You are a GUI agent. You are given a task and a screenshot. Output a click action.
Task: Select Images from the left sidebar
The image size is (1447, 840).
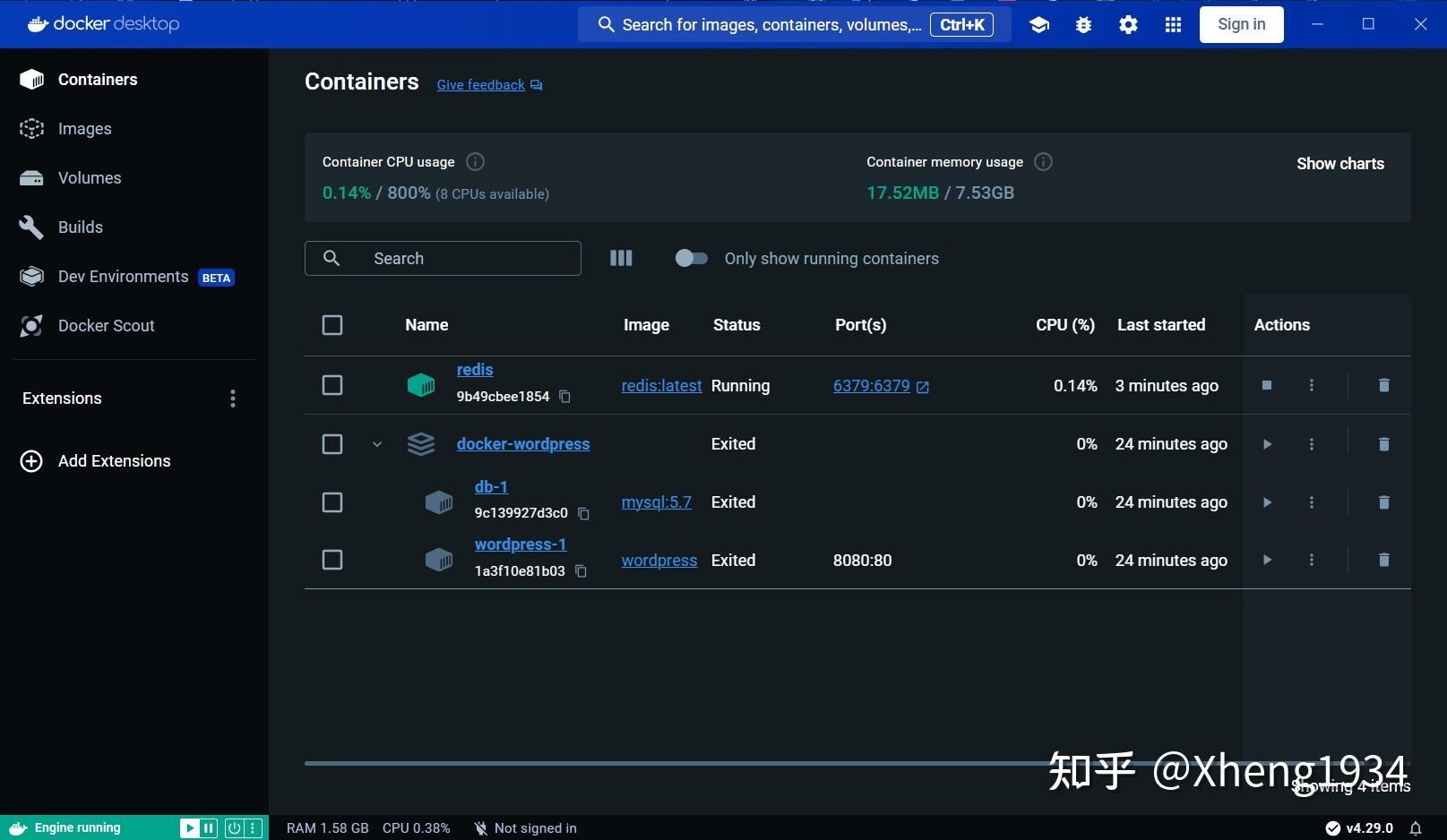84,128
